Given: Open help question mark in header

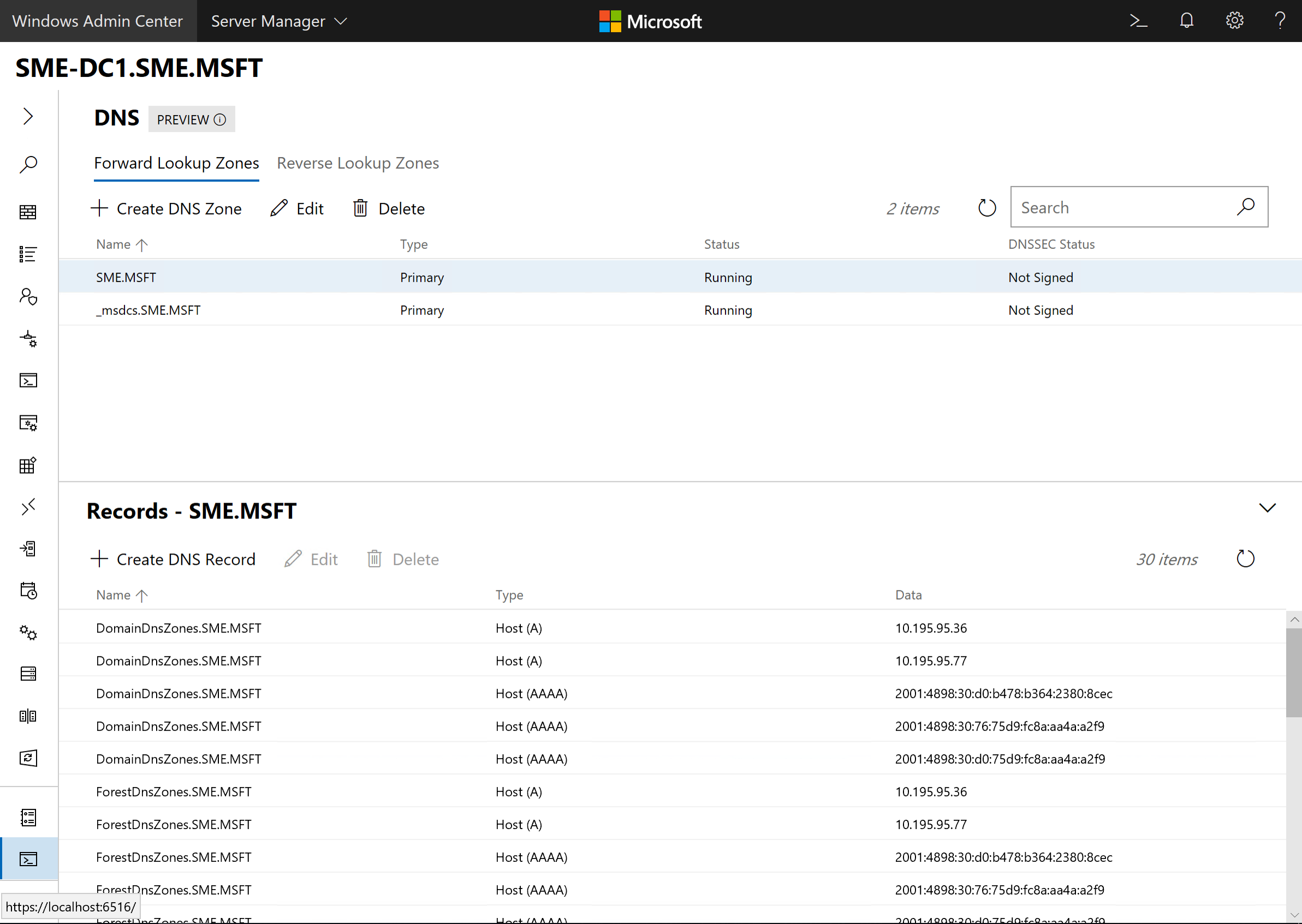Looking at the screenshot, I should tap(1280, 21).
